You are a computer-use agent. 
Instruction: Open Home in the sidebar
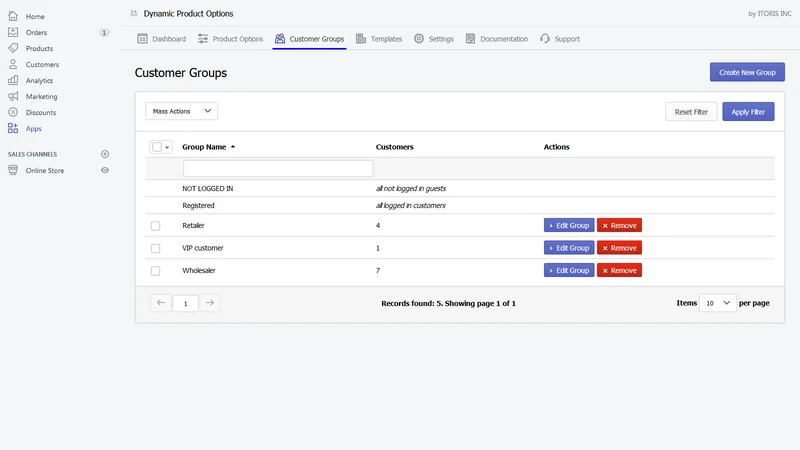click(35, 16)
